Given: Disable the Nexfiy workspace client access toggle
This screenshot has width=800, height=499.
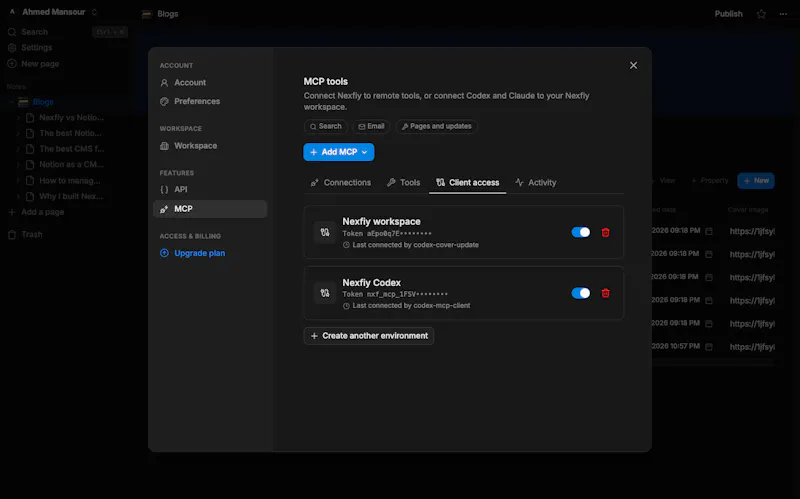Looking at the screenshot, I should point(581,233).
